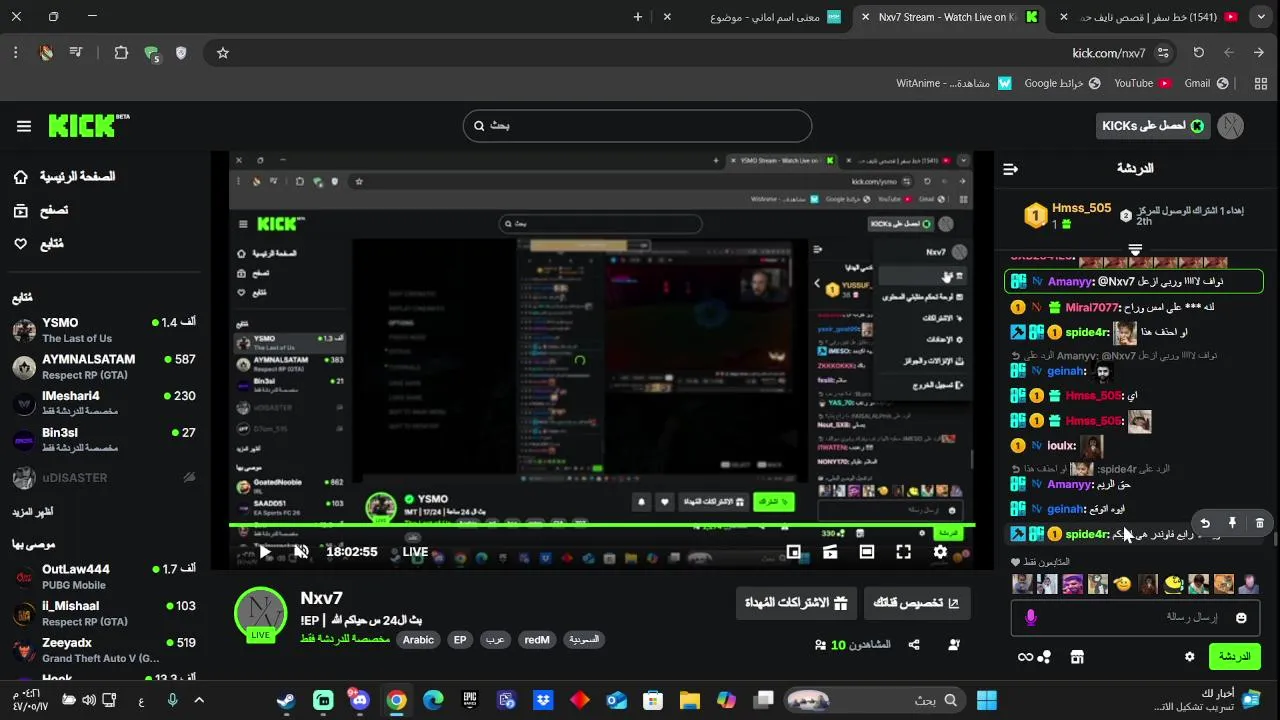1280x720 pixels.
Task: Open YSMO channel in following list
Action: coord(104,330)
